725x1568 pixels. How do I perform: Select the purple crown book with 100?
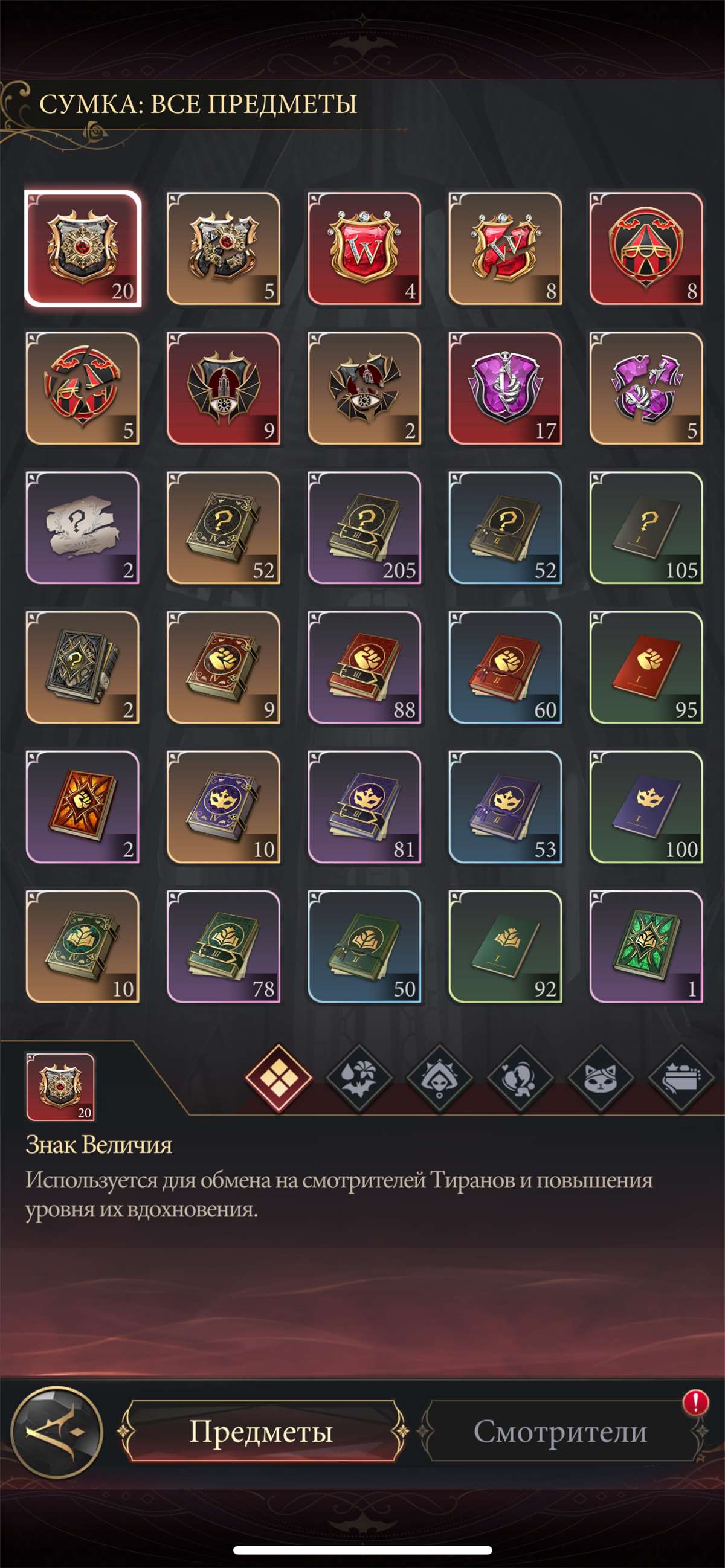pos(646,806)
